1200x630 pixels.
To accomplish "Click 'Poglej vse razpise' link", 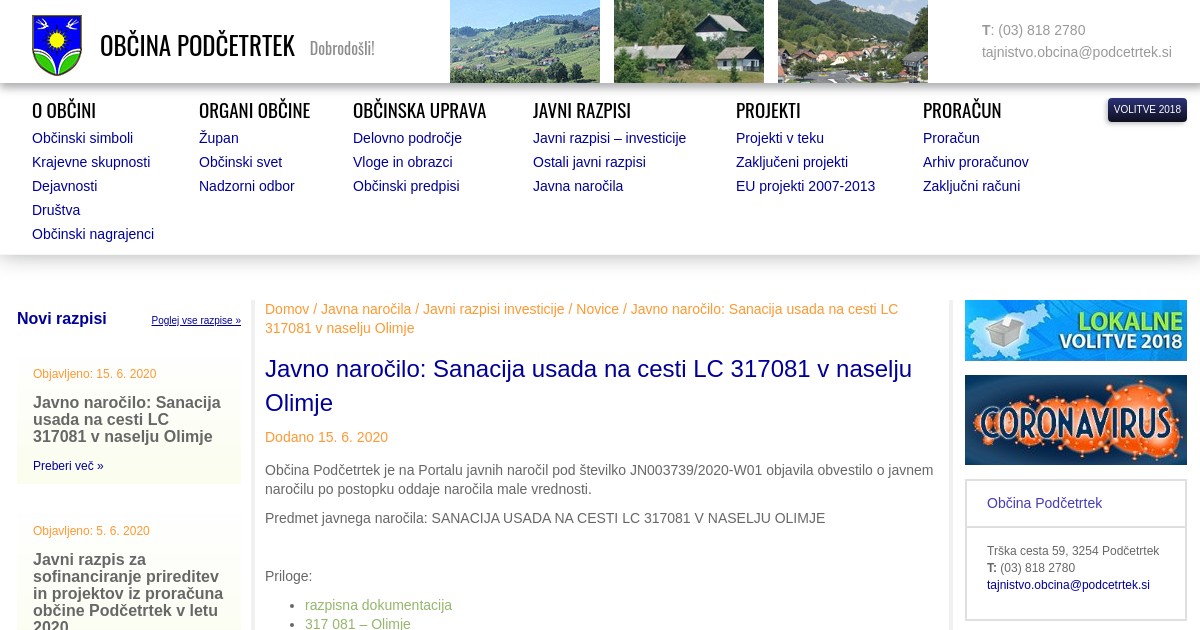I will pyautogui.click(x=196, y=321).
